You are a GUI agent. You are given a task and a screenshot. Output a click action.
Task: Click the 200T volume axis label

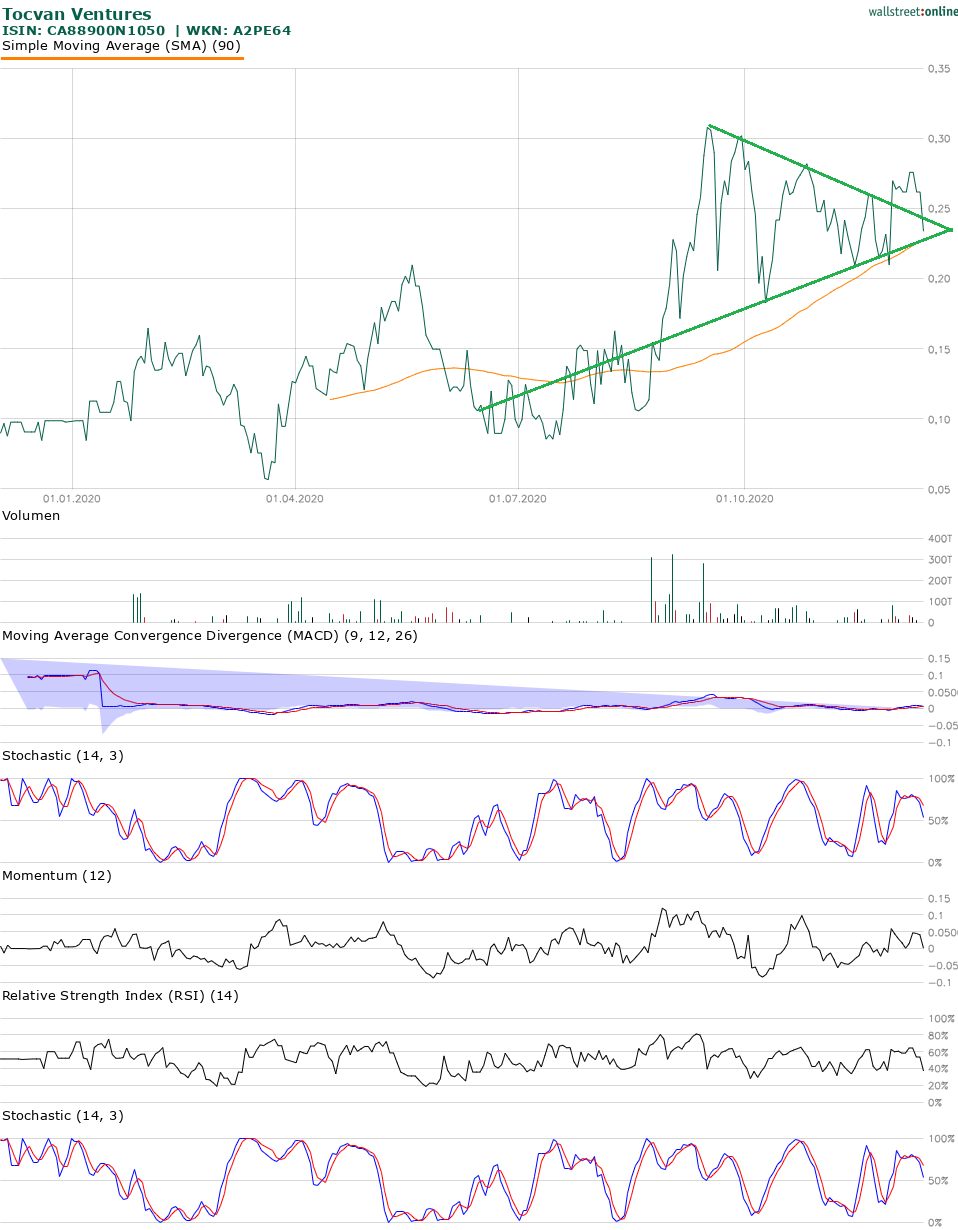(939, 581)
